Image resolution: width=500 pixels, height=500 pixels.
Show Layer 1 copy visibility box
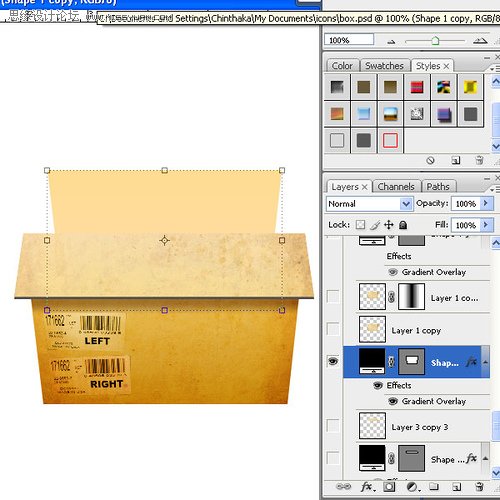tap(333, 329)
